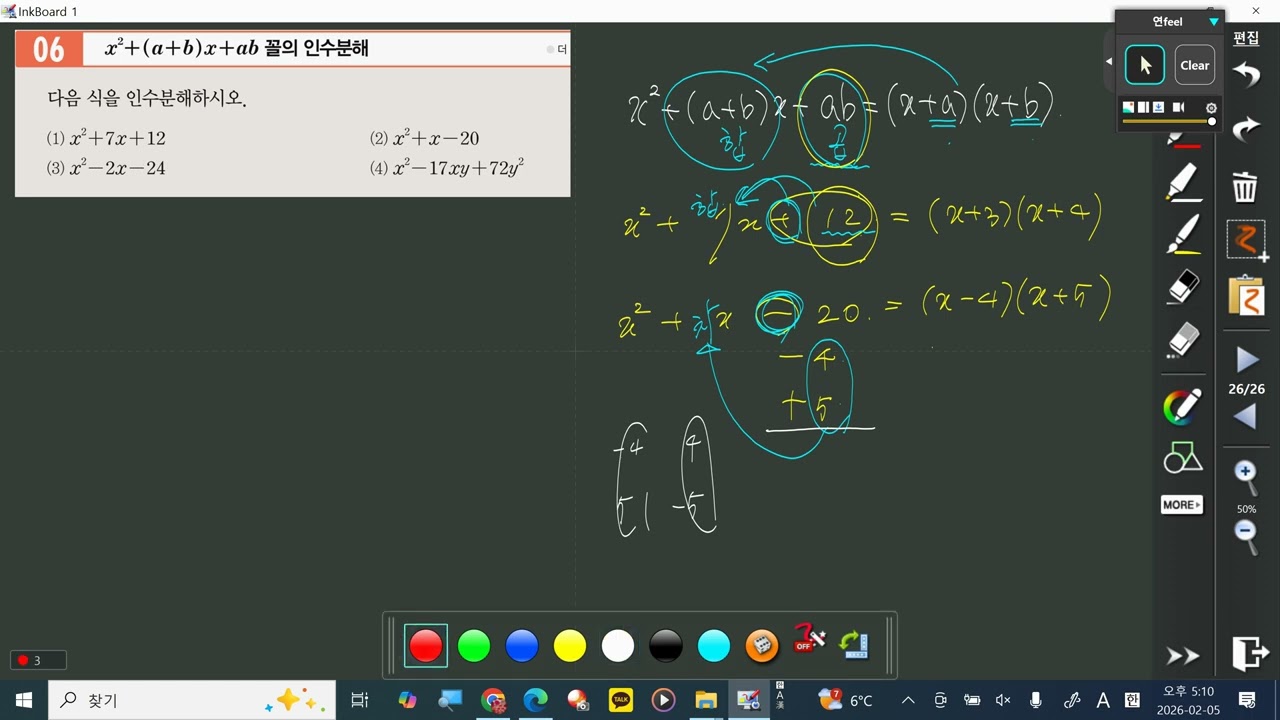The width and height of the screenshot is (1280, 720).
Task: Zoom in with the plus magnifier
Action: tap(1246, 478)
